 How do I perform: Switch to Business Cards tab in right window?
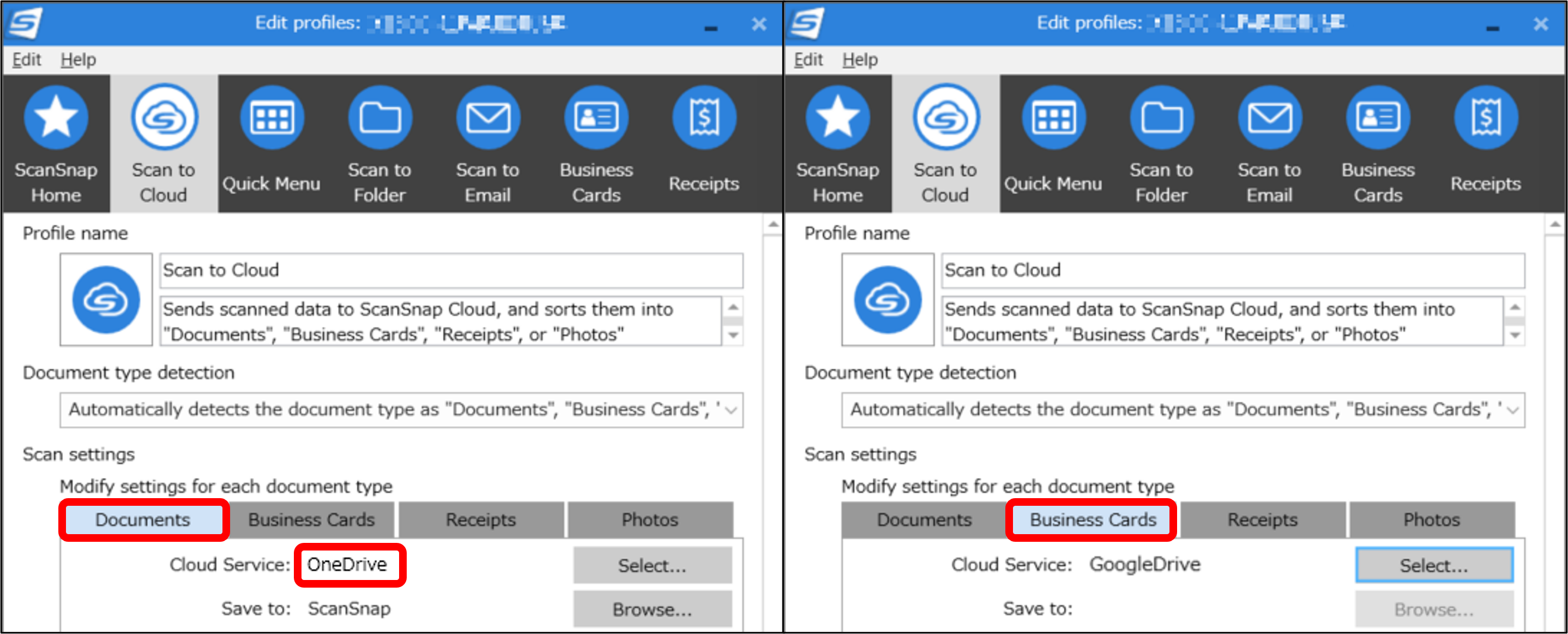click(1093, 519)
